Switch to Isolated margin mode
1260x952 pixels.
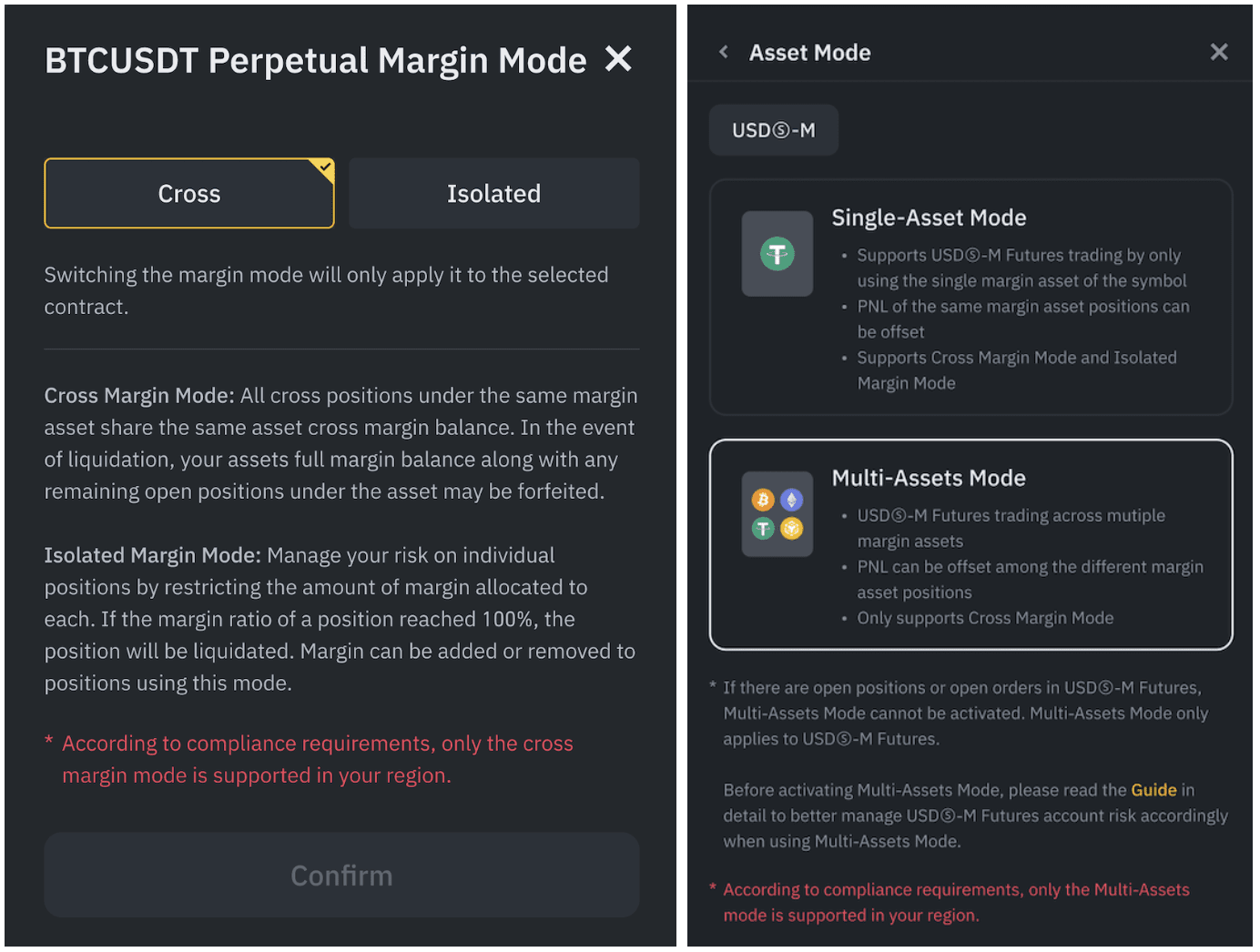click(x=493, y=194)
